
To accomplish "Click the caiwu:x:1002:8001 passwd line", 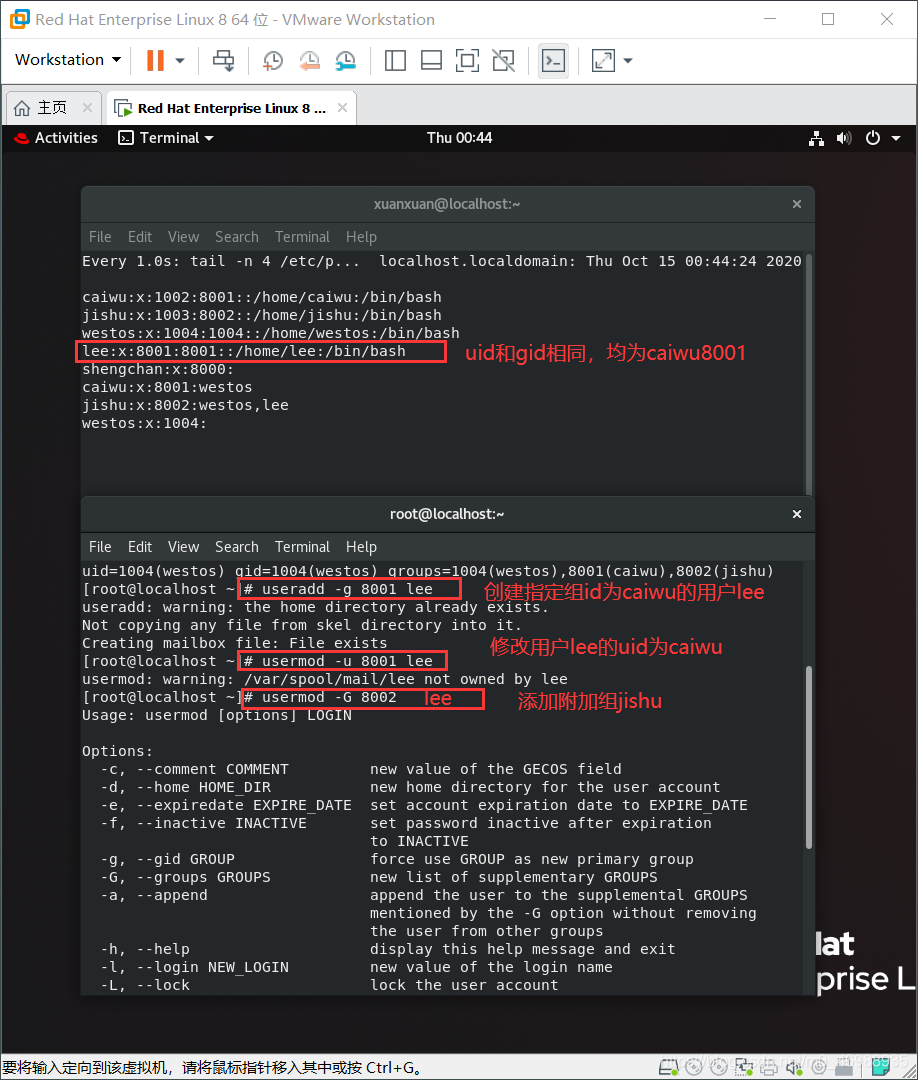I will click(262, 298).
